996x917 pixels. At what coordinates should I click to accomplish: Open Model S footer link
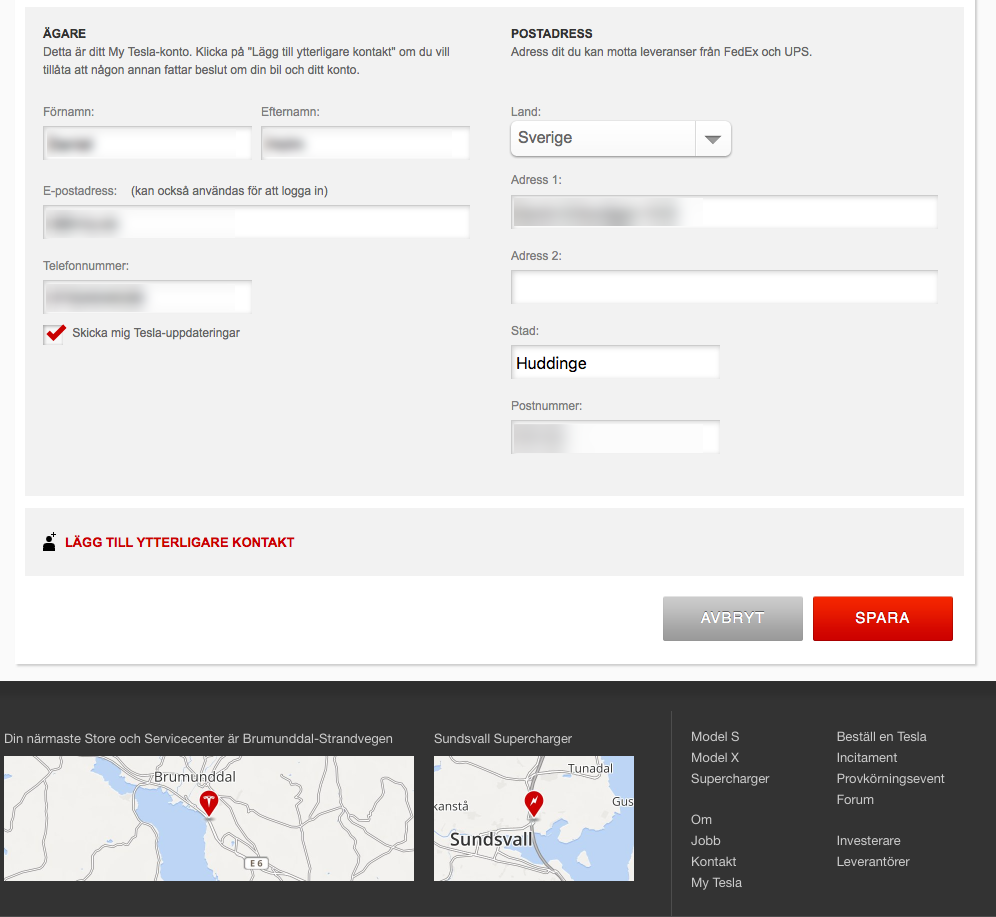coord(715,737)
